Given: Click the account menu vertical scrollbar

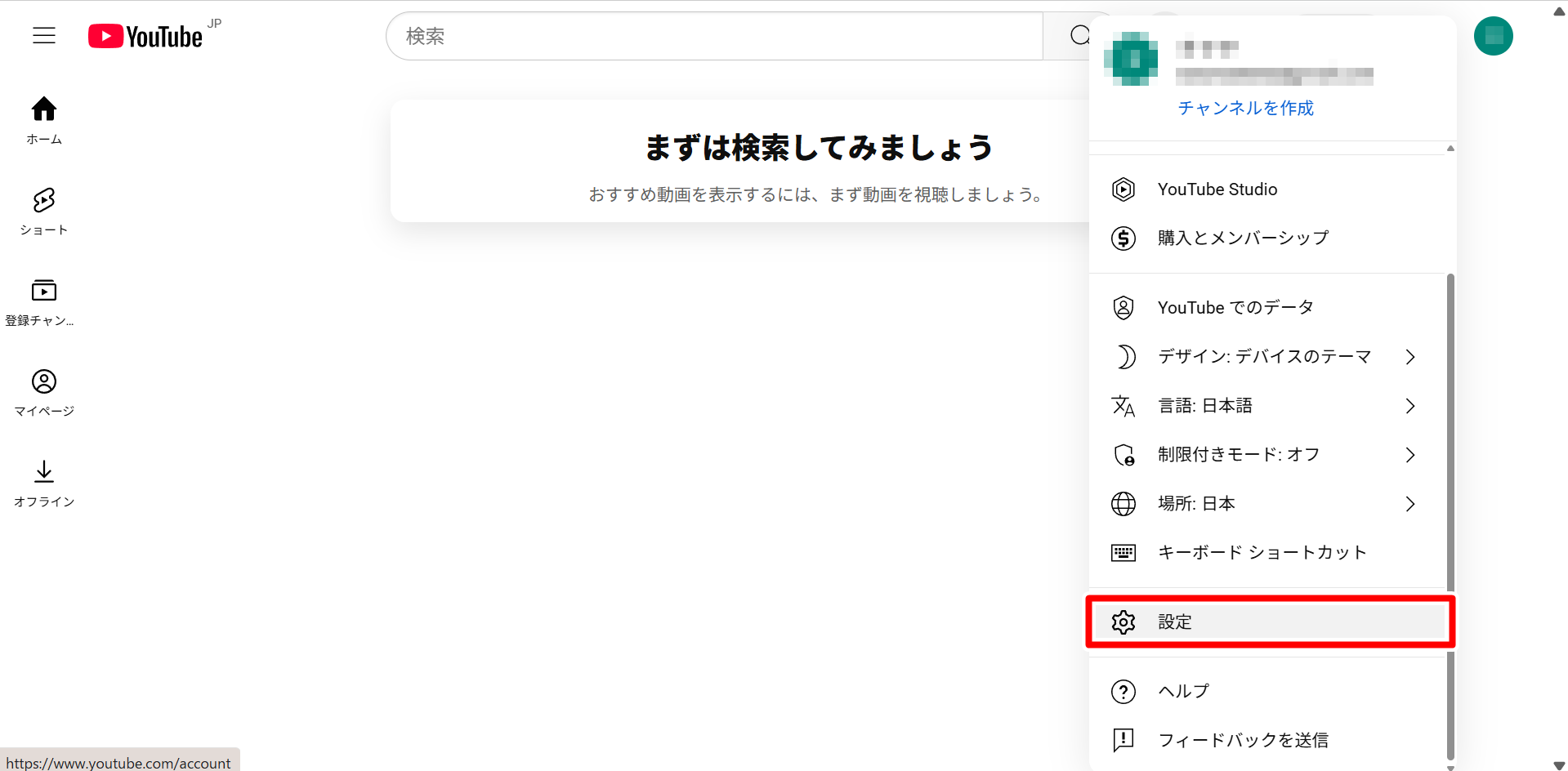Looking at the screenshot, I should [x=1450, y=515].
